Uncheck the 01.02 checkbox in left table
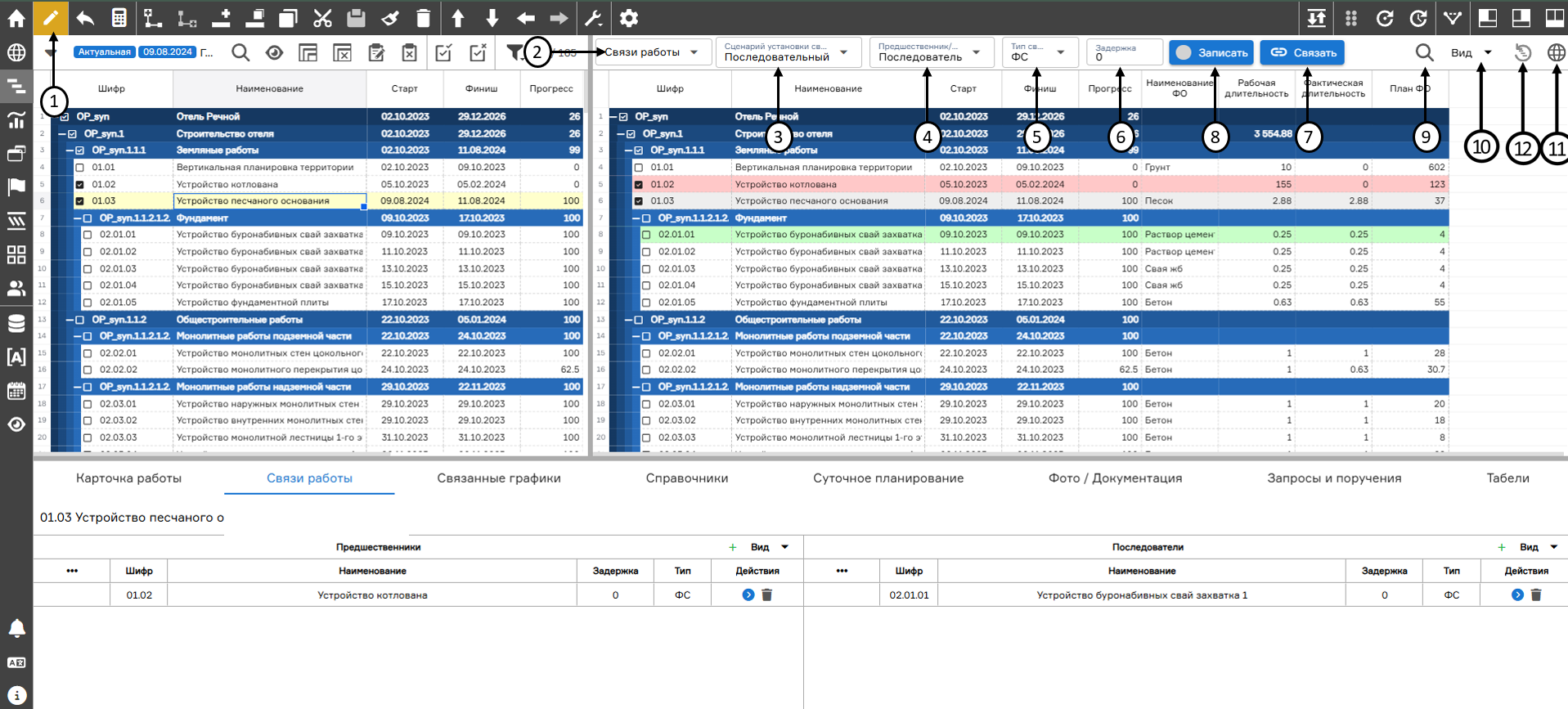The image size is (1568, 709). pos(79,185)
